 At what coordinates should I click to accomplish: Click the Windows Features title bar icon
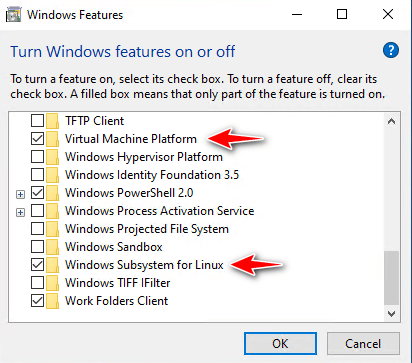(14, 15)
